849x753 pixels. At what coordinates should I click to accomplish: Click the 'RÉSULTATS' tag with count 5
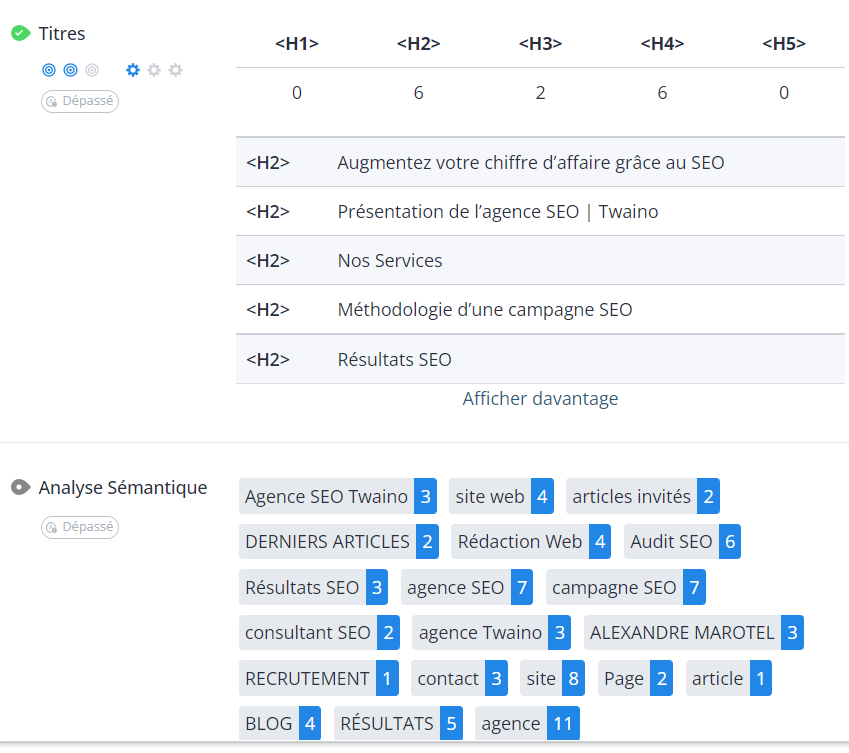coord(398,723)
